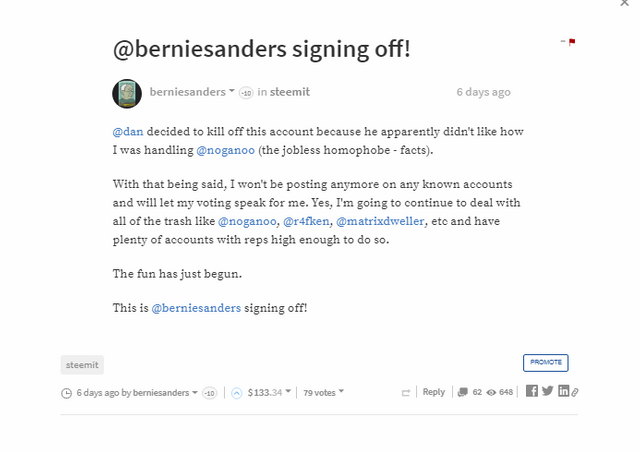Click the berniesanders avatar thumbnail
The image size is (640, 451).
[x=127, y=93]
